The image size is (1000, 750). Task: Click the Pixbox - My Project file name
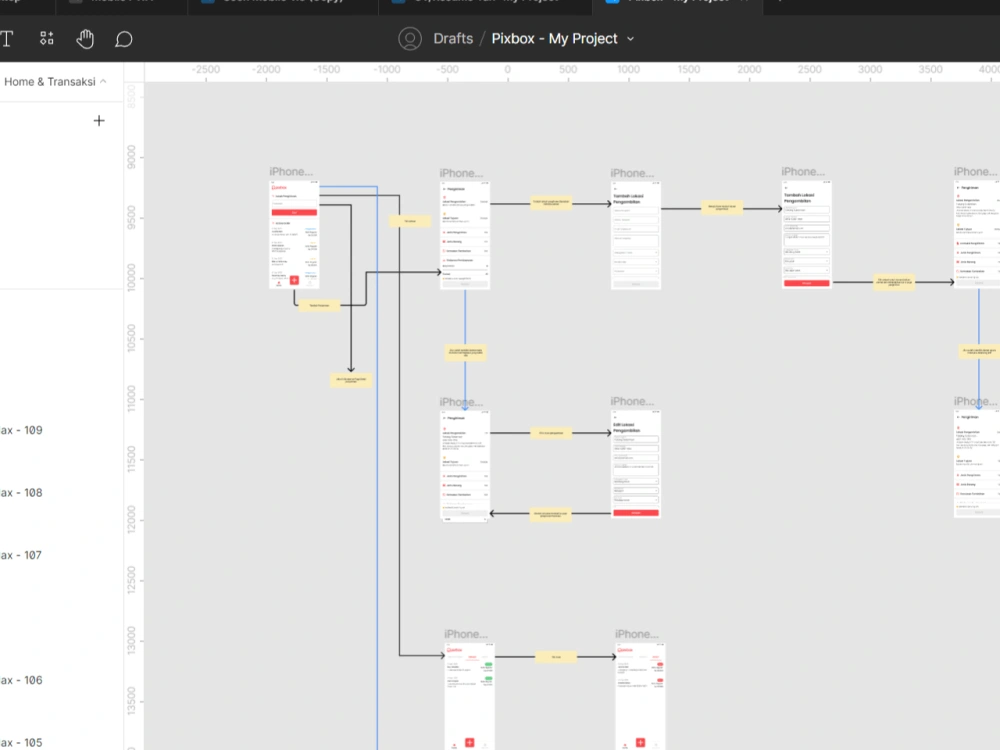[x=554, y=39]
